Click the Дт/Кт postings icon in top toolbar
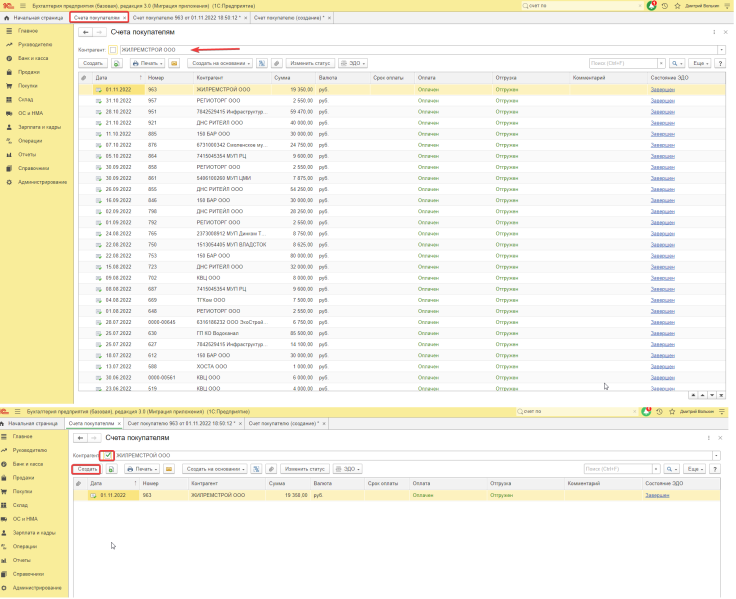 click(262, 63)
